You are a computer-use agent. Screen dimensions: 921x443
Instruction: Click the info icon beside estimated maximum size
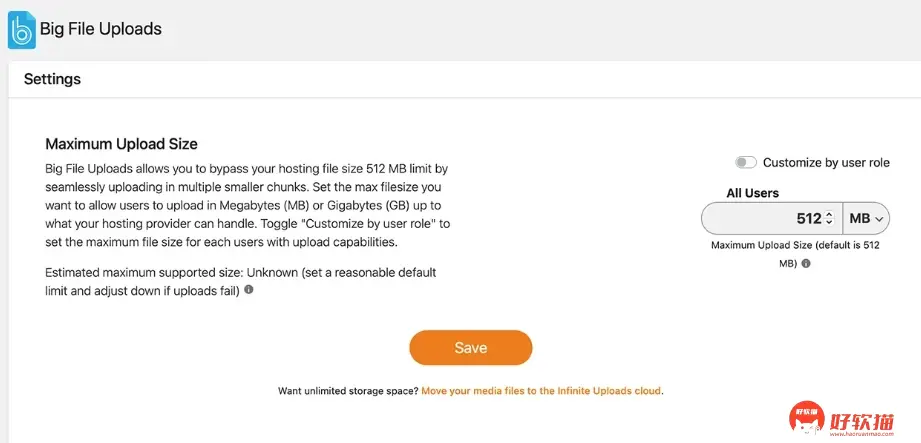click(x=249, y=290)
